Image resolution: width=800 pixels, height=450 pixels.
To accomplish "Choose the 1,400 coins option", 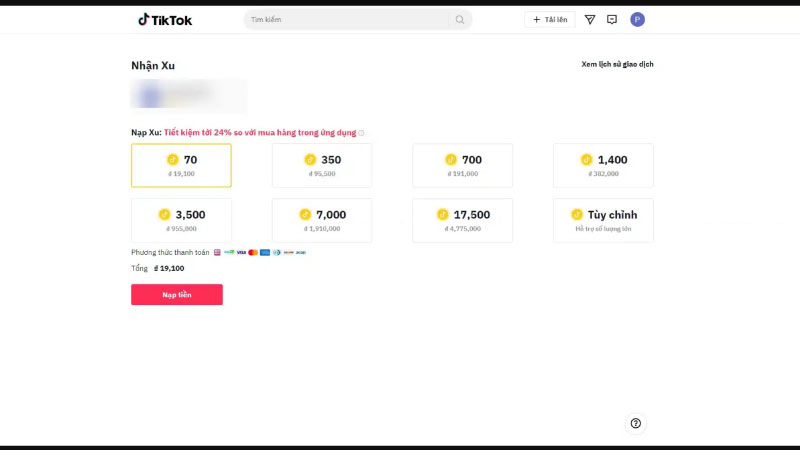I will click(603, 165).
